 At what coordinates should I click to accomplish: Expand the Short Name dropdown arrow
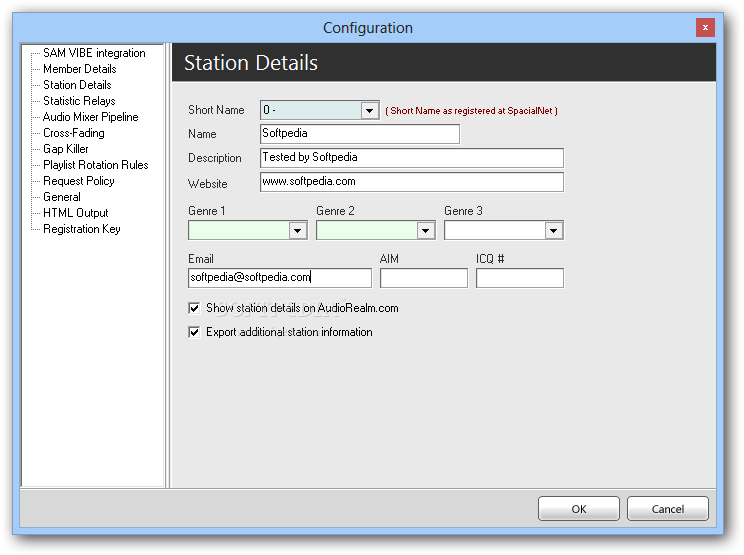pyautogui.click(x=369, y=111)
